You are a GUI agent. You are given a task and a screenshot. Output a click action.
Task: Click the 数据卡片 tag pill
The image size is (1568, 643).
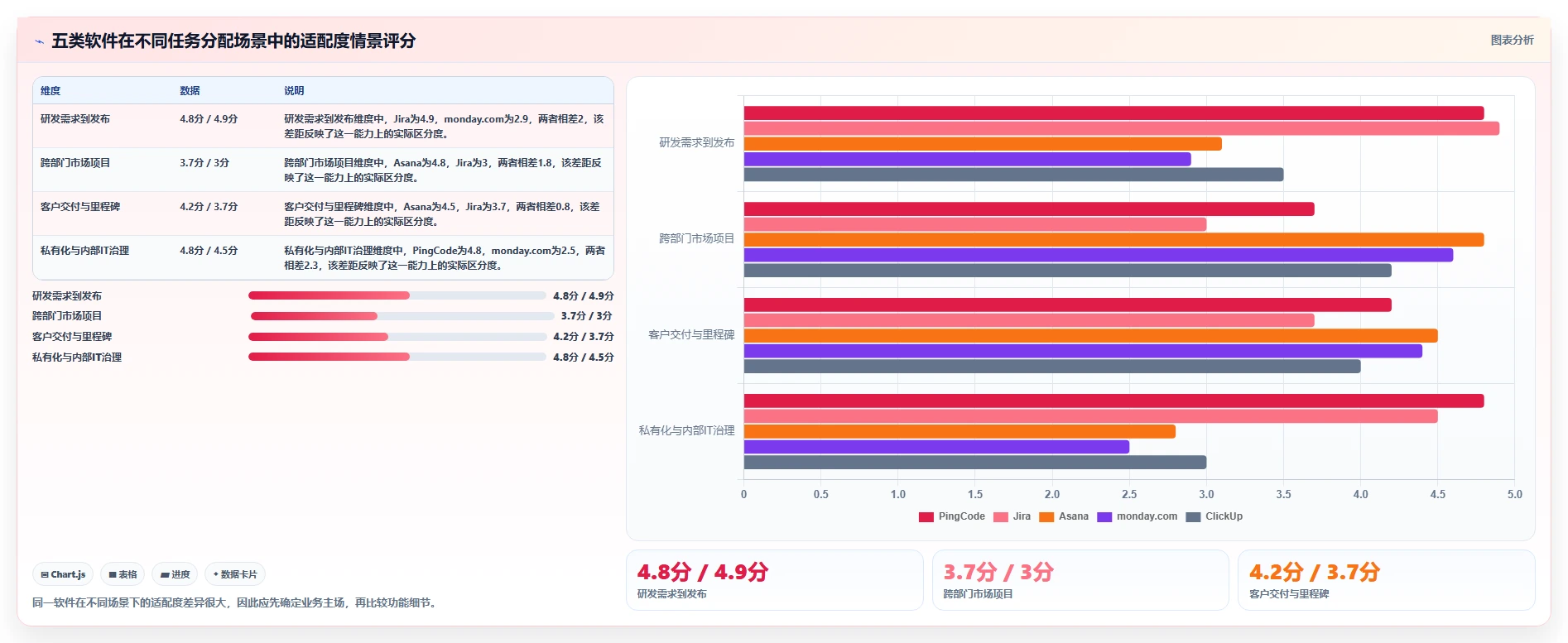point(235,574)
